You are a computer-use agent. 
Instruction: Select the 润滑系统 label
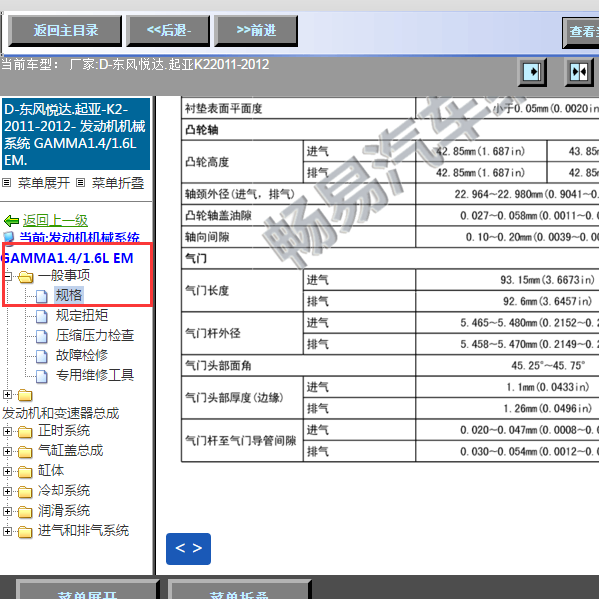point(64,511)
